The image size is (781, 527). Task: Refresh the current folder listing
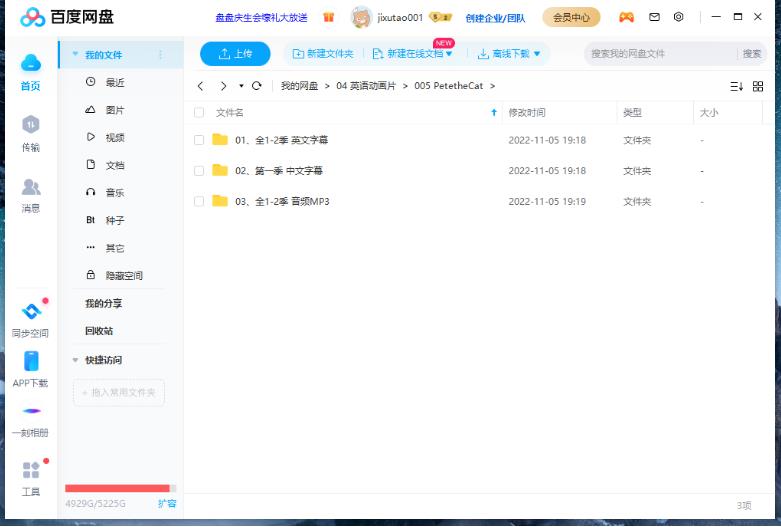point(257,86)
